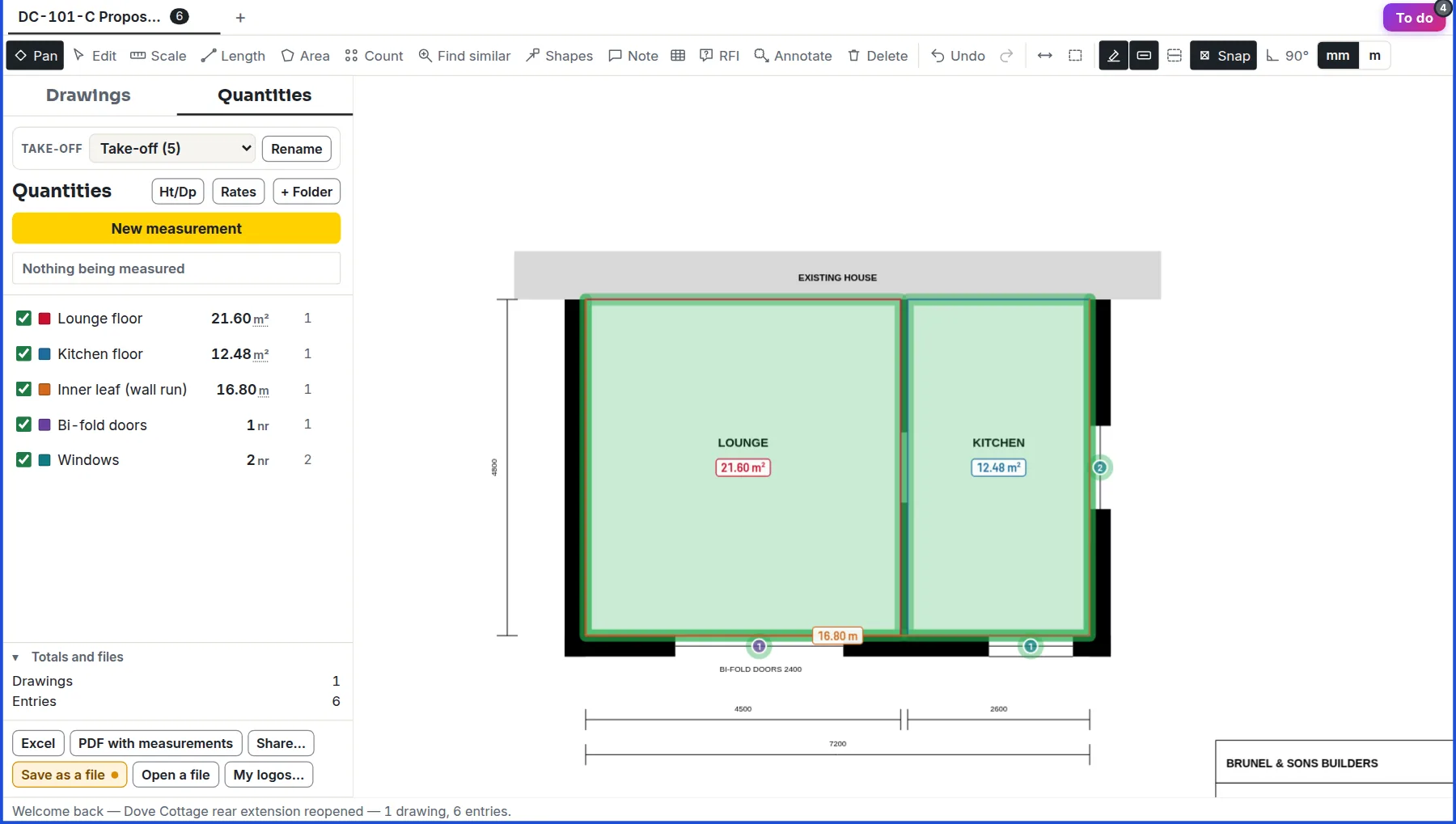Click Open a file
The image size is (1456, 824).
pyautogui.click(x=176, y=775)
